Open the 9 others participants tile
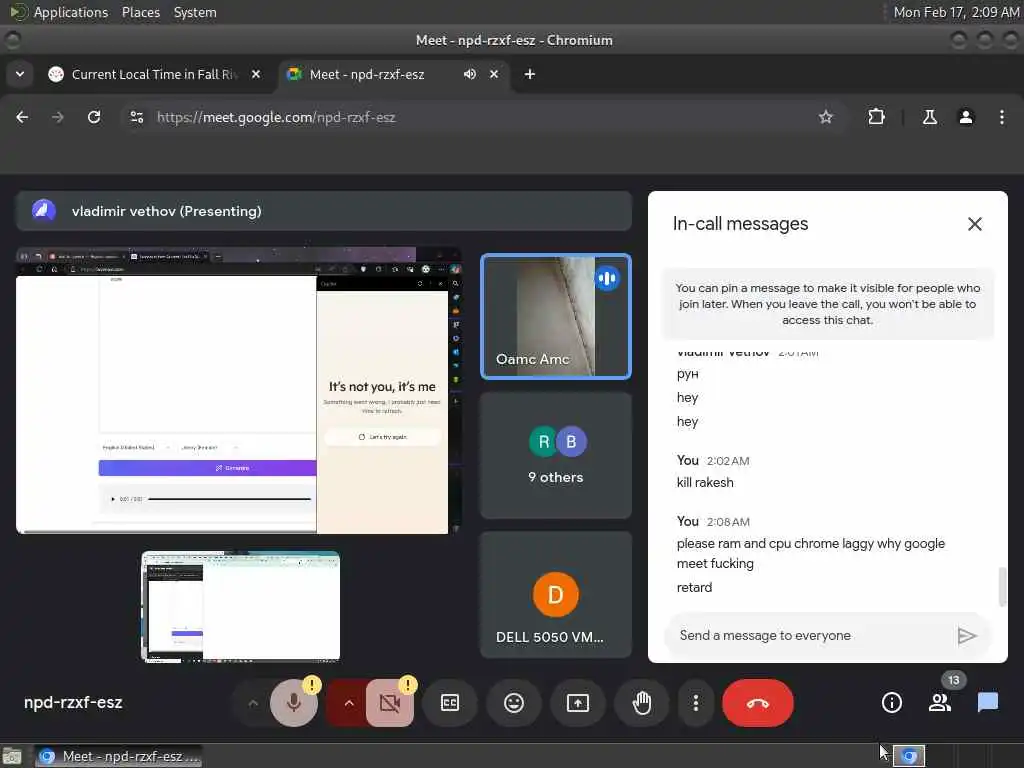 click(556, 456)
